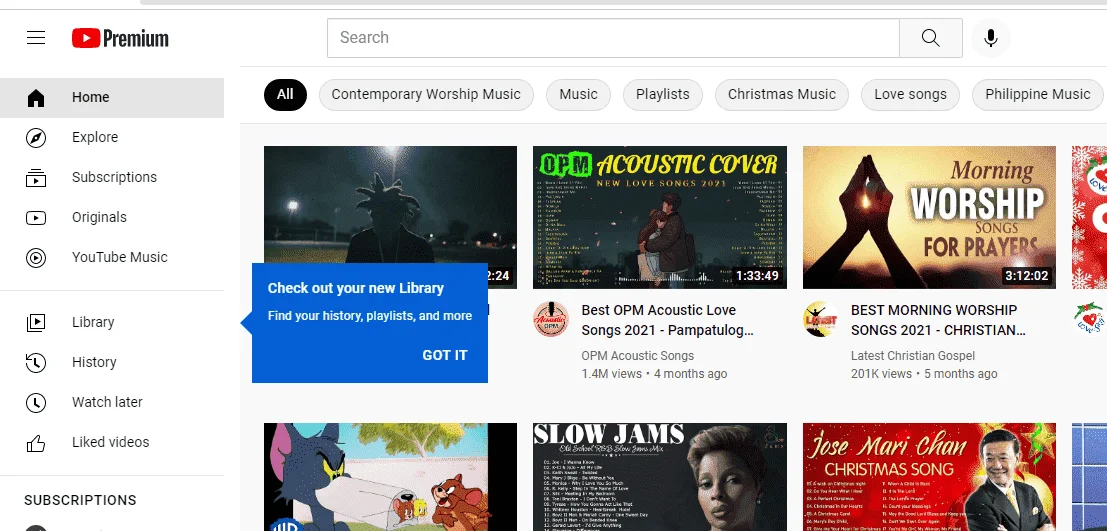Click the magnifying glass search button
Viewport: 1107px width, 531px height.
tap(931, 38)
